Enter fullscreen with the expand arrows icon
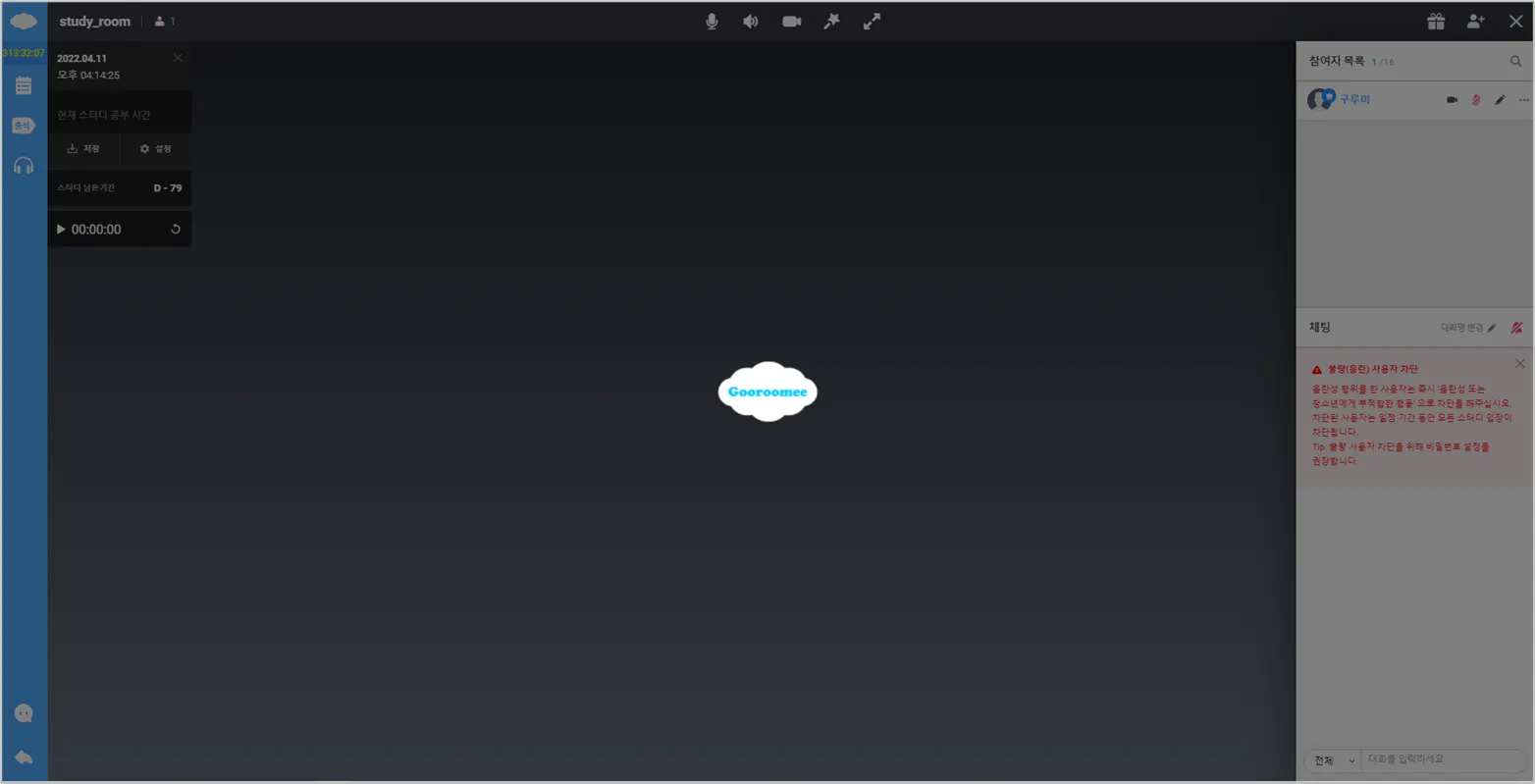Screen dimensions: 1535x784 tap(872, 22)
